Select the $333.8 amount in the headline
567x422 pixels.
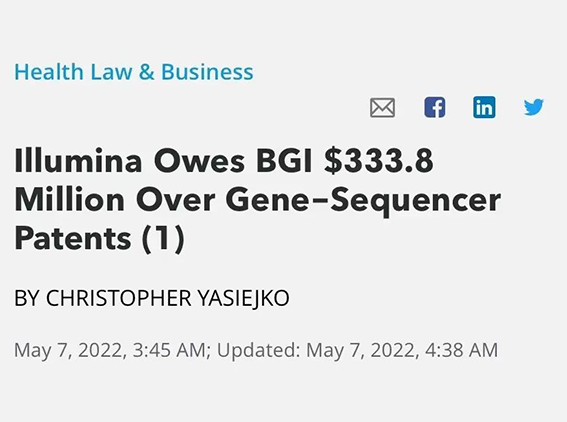point(379,161)
